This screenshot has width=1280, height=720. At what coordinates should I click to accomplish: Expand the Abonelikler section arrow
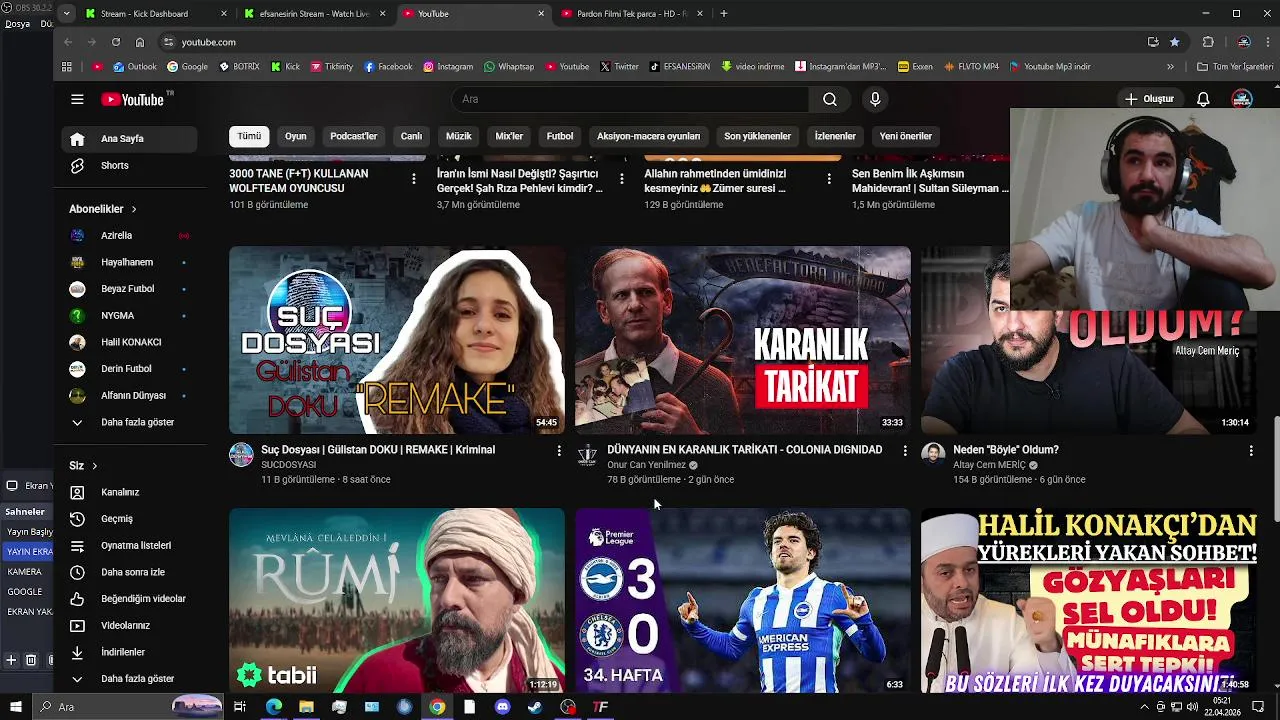pyautogui.click(x=133, y=209)
